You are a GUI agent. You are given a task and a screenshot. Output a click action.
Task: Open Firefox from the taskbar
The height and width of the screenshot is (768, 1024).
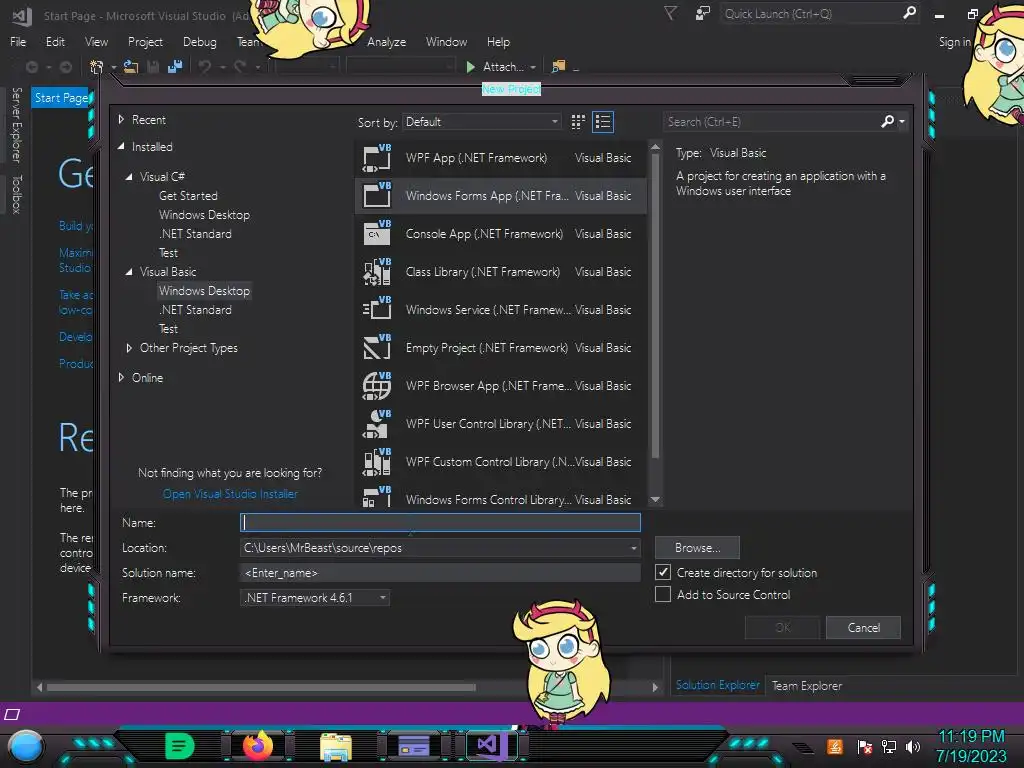[258, 746]
